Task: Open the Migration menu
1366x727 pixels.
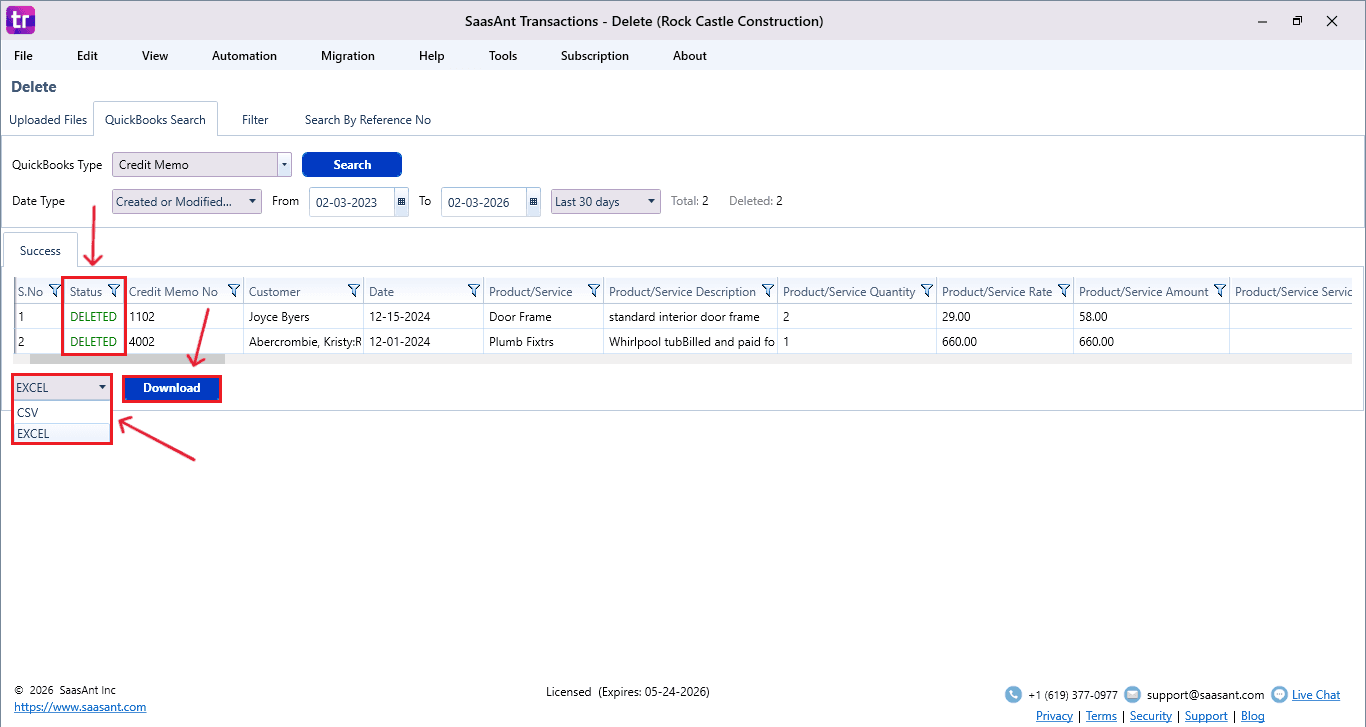Action: [348, 56]
